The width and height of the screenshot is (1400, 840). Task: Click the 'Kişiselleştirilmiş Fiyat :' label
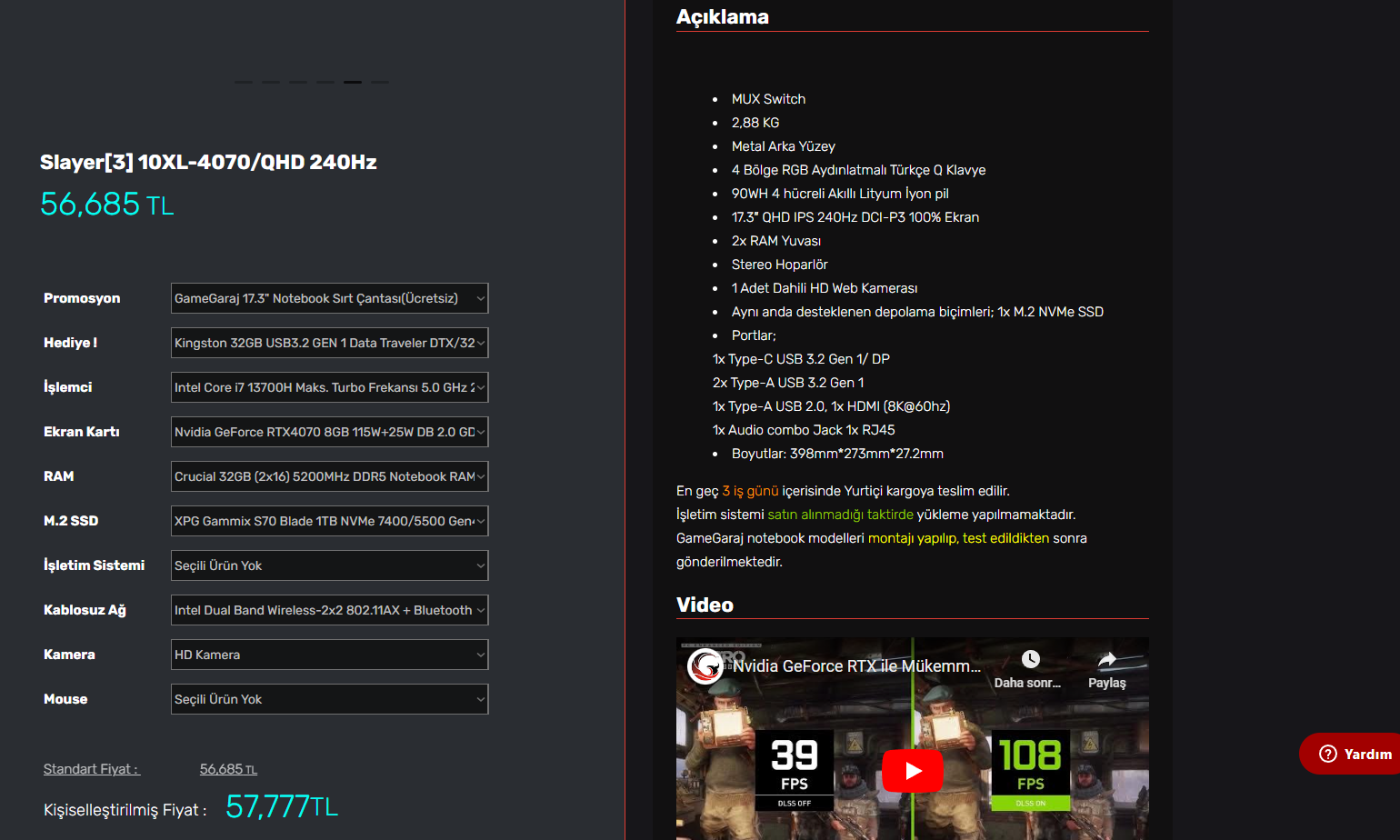pyautogui.click(x=125, y=809)
